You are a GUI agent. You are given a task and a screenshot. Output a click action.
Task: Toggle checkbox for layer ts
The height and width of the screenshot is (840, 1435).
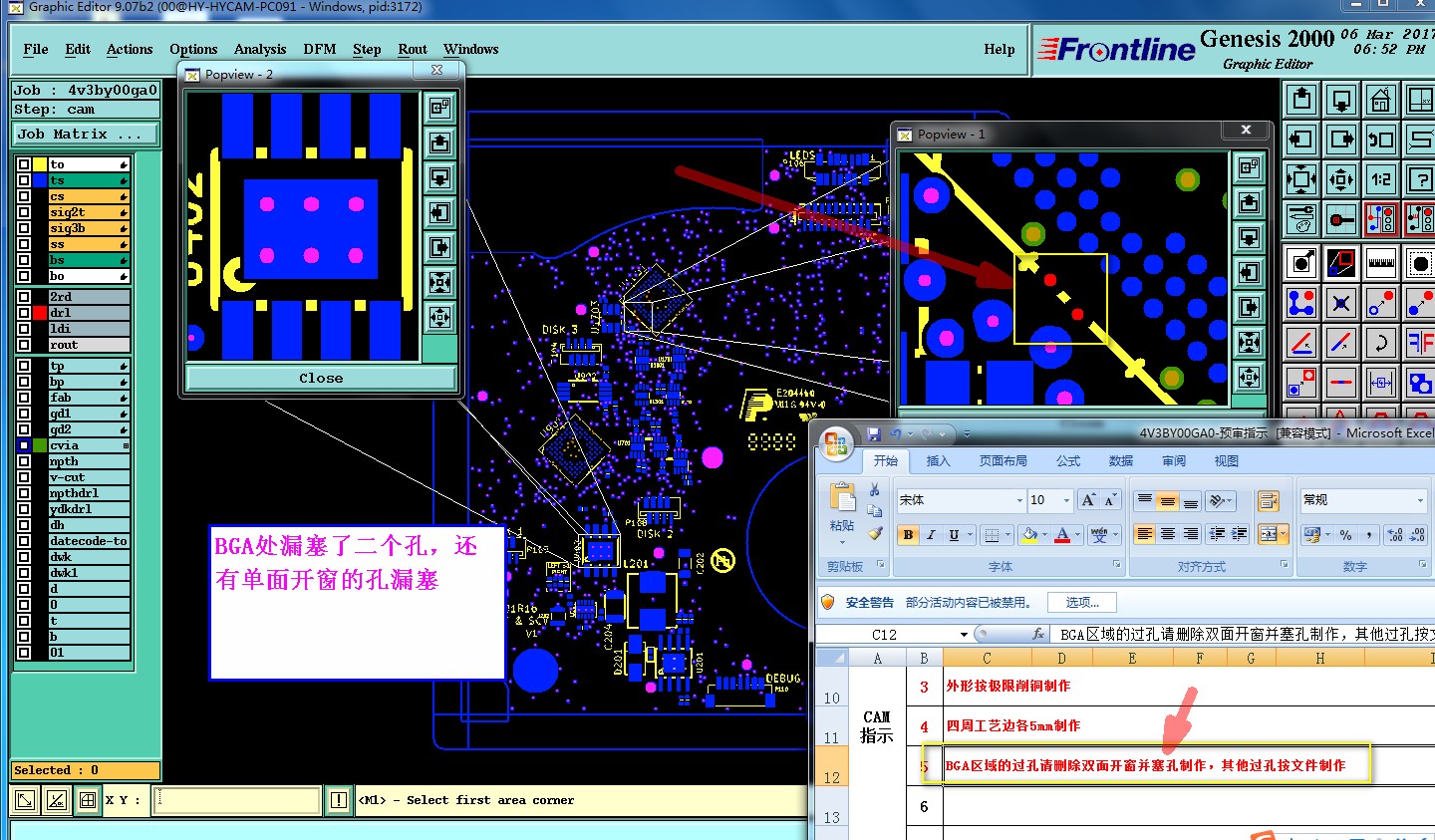pyautogui.click(x=23, y=180)
